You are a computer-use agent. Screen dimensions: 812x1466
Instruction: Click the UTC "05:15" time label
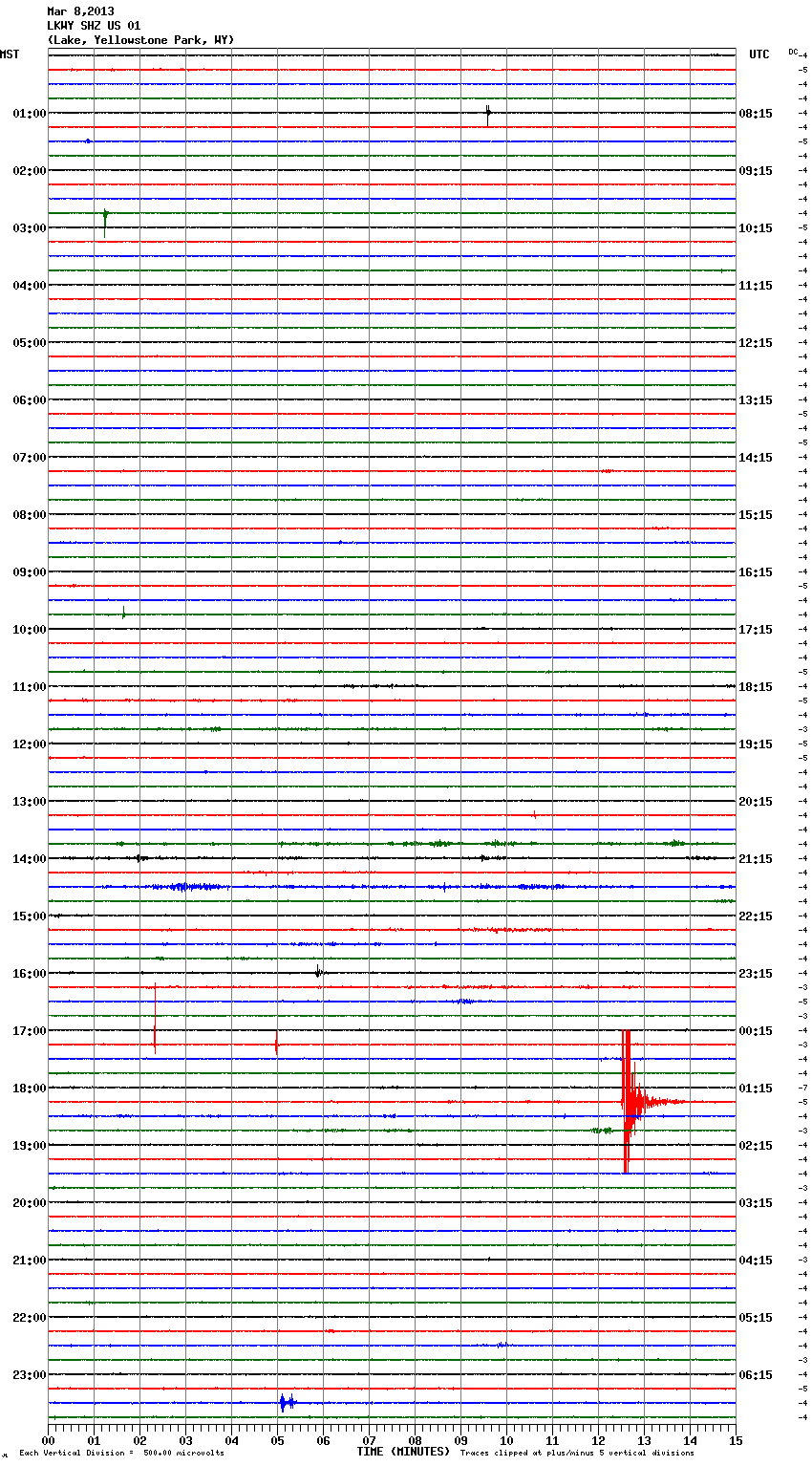(x=756, y=1318)
